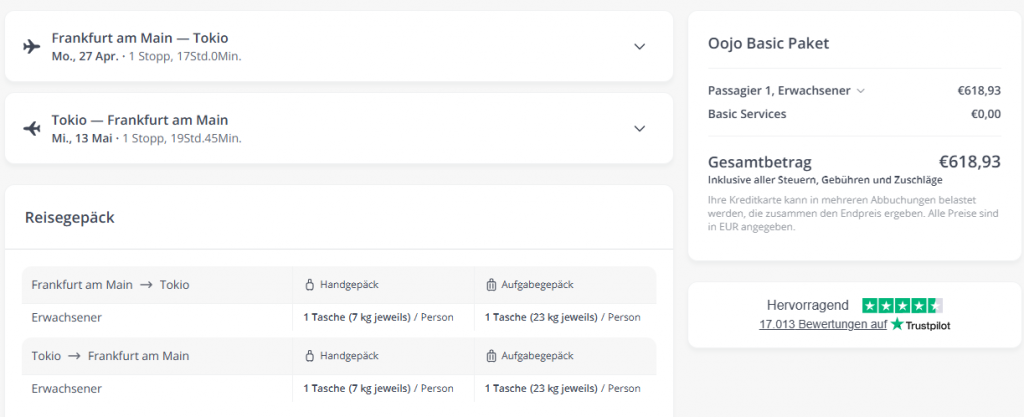
Task: Expand the Tokio — Frankfurt am Main flight details
Action: coord(640,128)
